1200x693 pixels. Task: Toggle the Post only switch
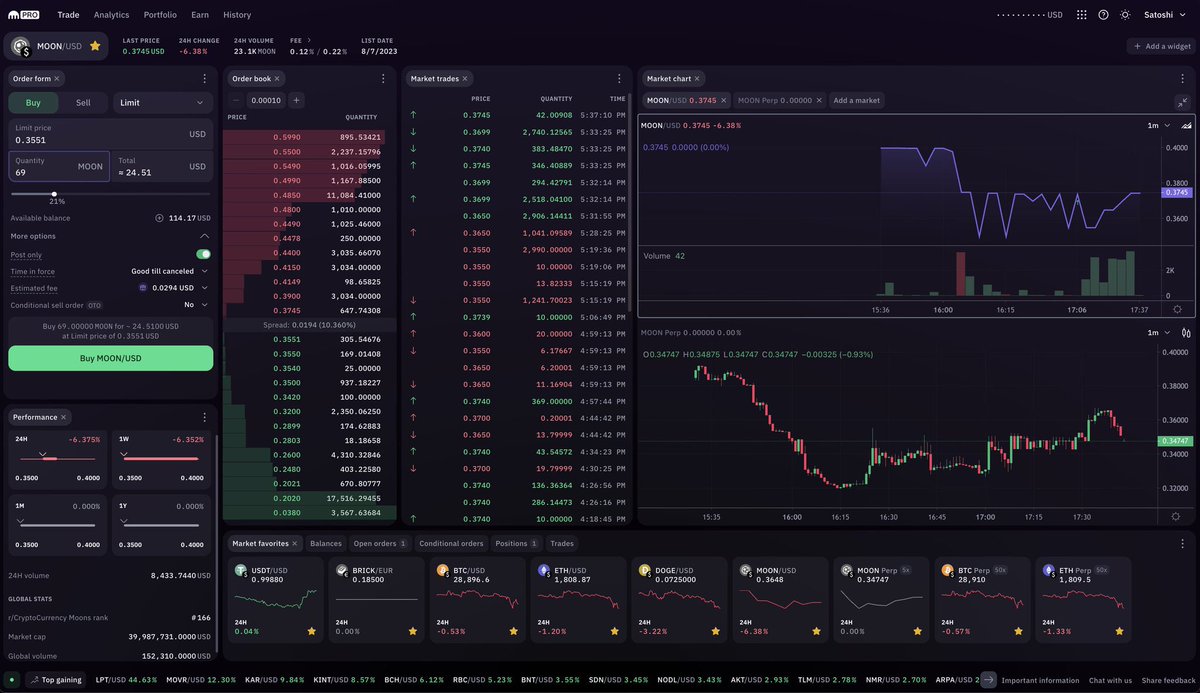click(203, 255)
